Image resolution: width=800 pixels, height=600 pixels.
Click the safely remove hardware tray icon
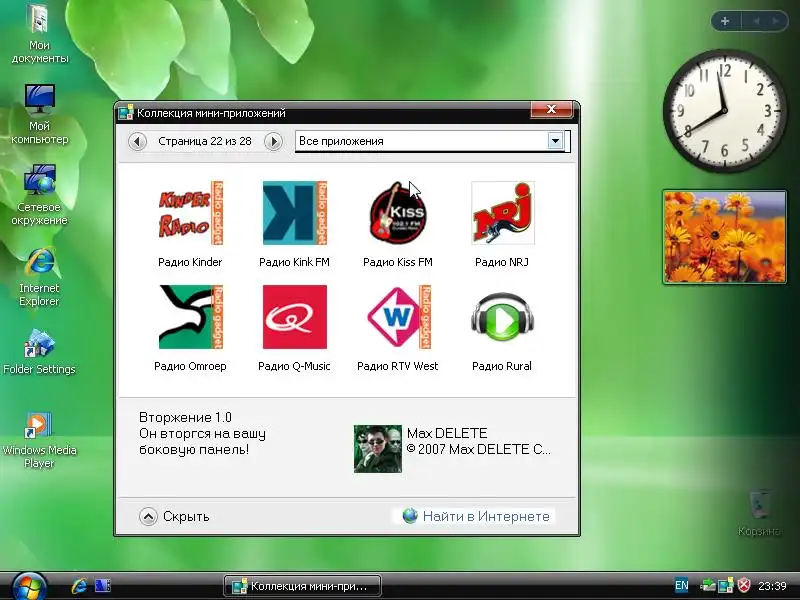point(708,586)
